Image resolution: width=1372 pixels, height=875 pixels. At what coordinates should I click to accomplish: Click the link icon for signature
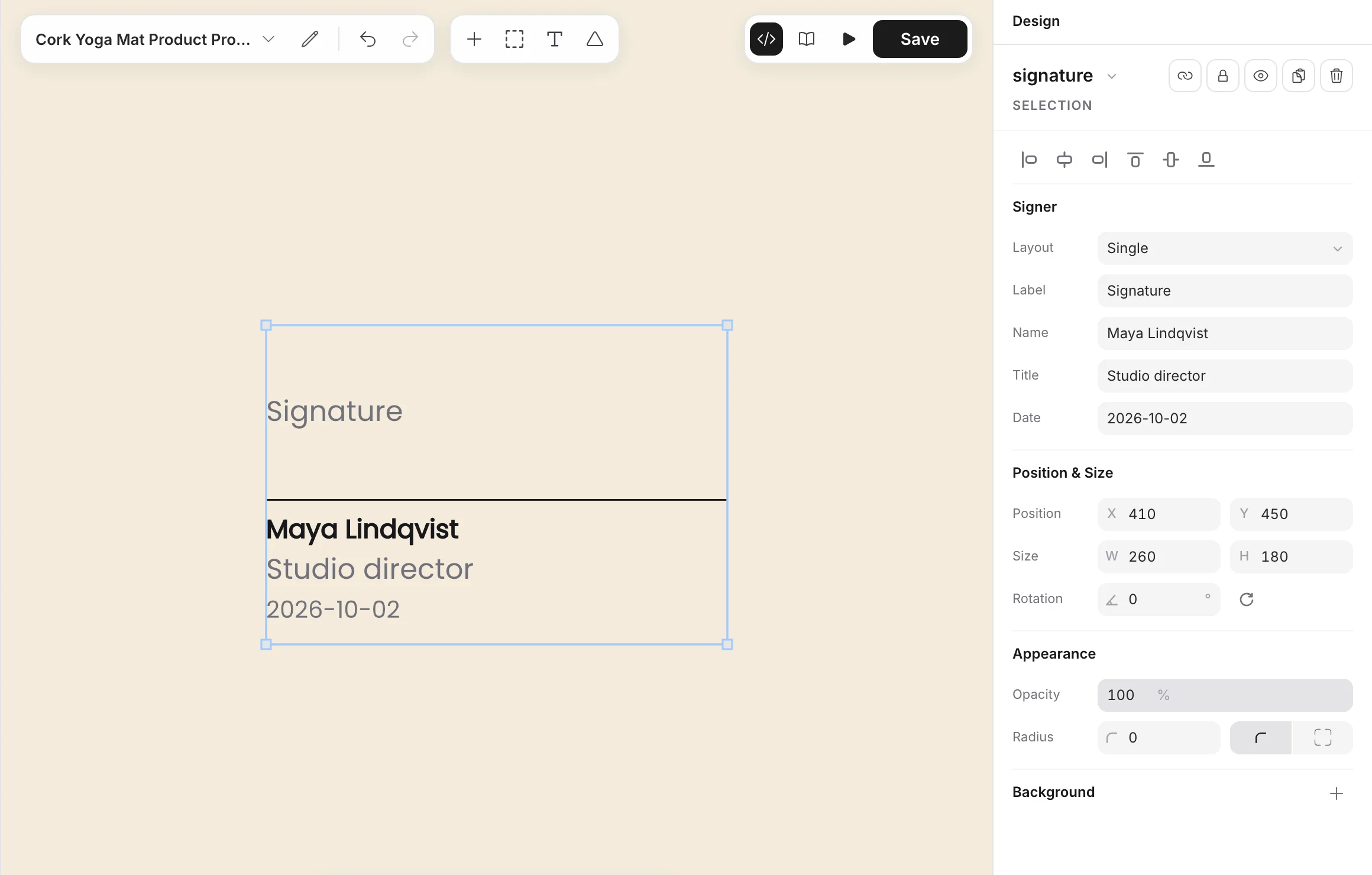tap(1185, 76)
